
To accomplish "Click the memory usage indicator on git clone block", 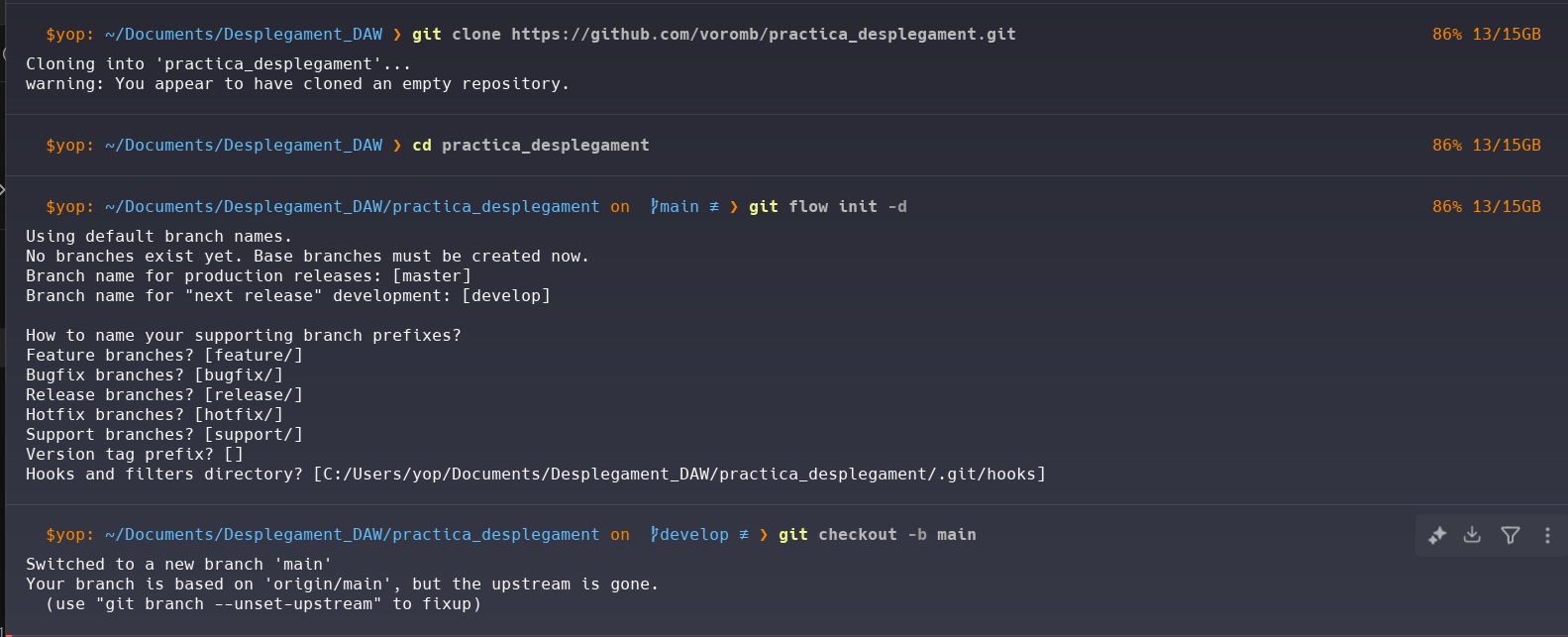I will coord(1486,35).
